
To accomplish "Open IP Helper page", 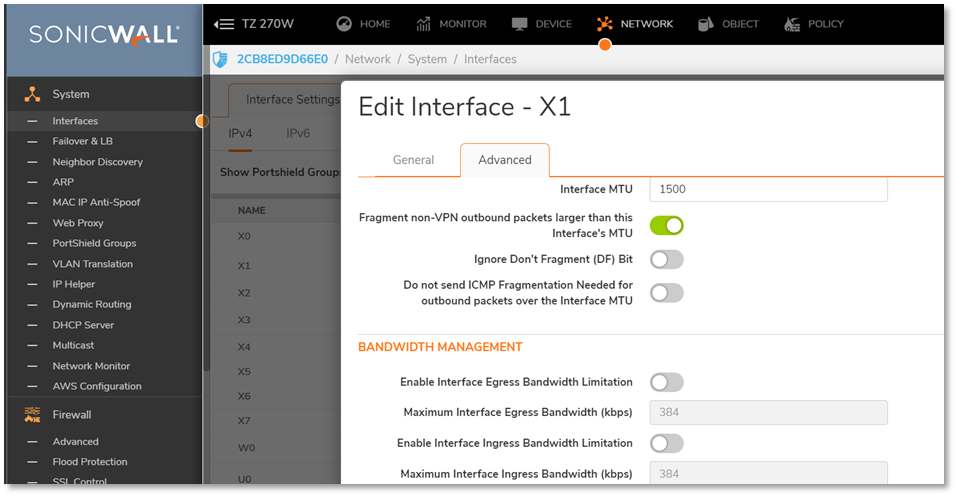I will (74, 284).
